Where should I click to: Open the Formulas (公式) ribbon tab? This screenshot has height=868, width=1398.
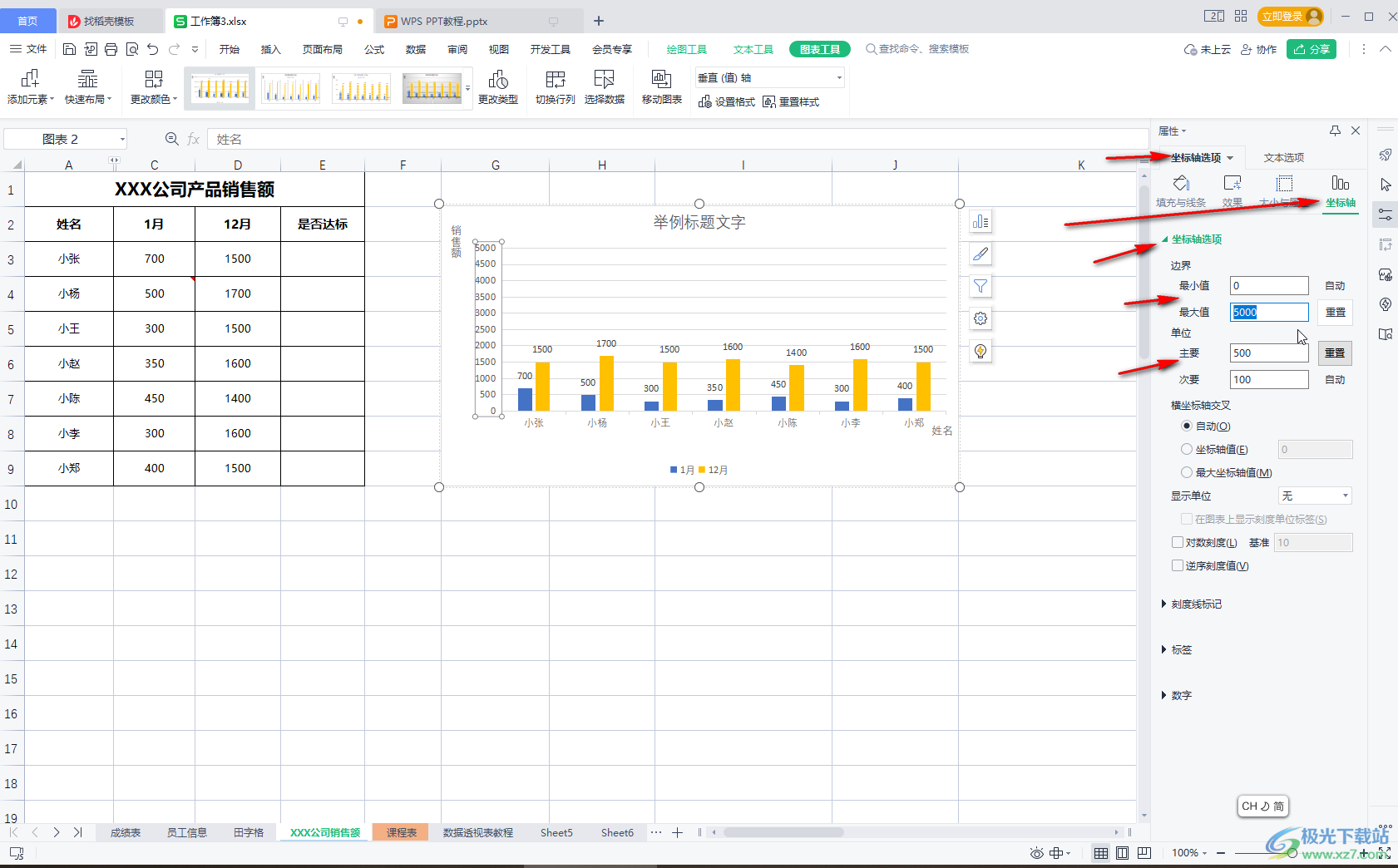(x=374, y=49)
